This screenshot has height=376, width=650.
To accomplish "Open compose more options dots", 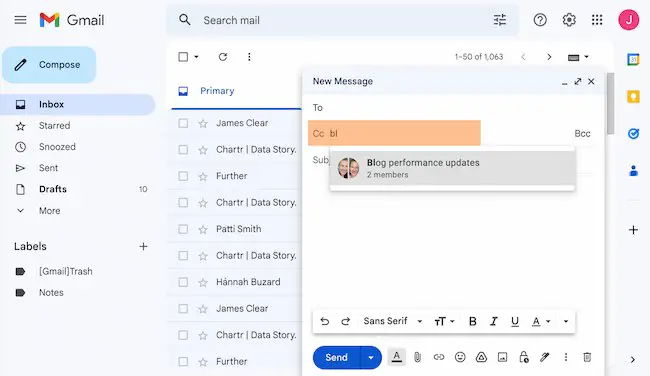I will click(566, 357).
